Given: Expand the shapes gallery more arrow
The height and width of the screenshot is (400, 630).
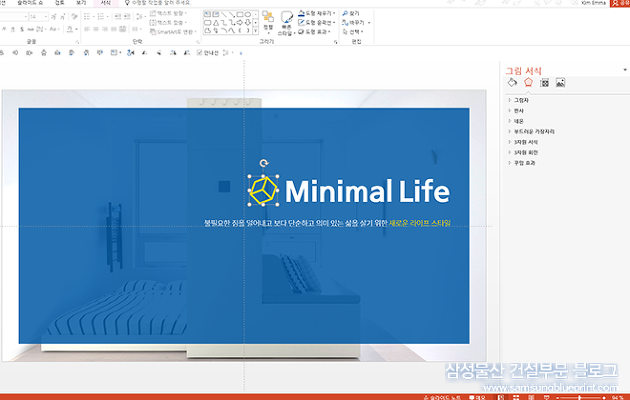Looking at the screenshot, I should click(x=255, y=31).
